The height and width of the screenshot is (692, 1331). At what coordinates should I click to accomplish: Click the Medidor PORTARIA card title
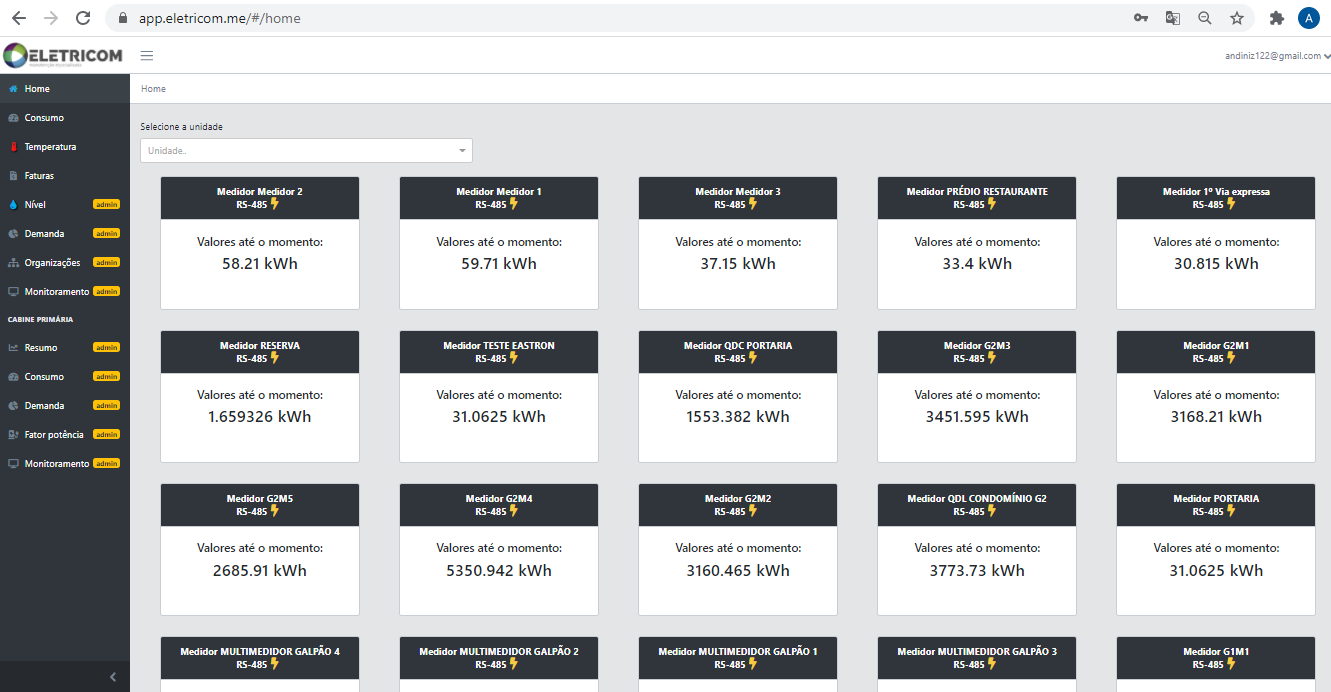point(1216,498)
